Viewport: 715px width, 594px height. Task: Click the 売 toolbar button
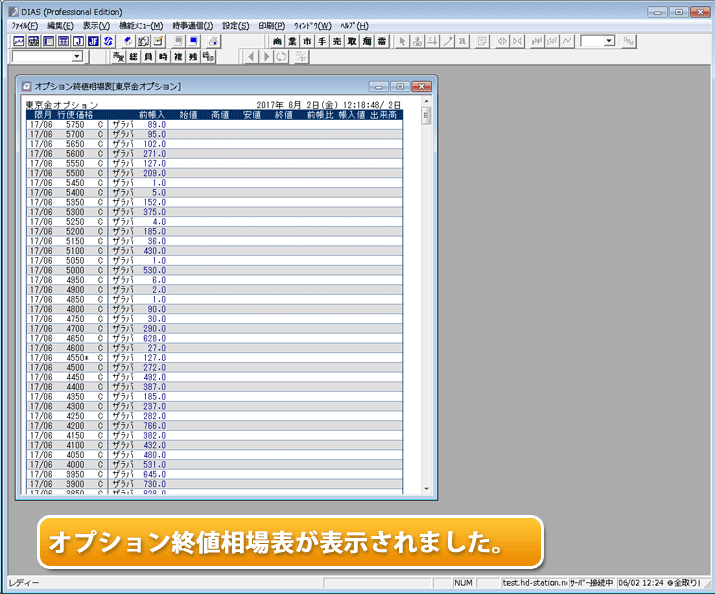pyautogui.click(x=338, y=41)
